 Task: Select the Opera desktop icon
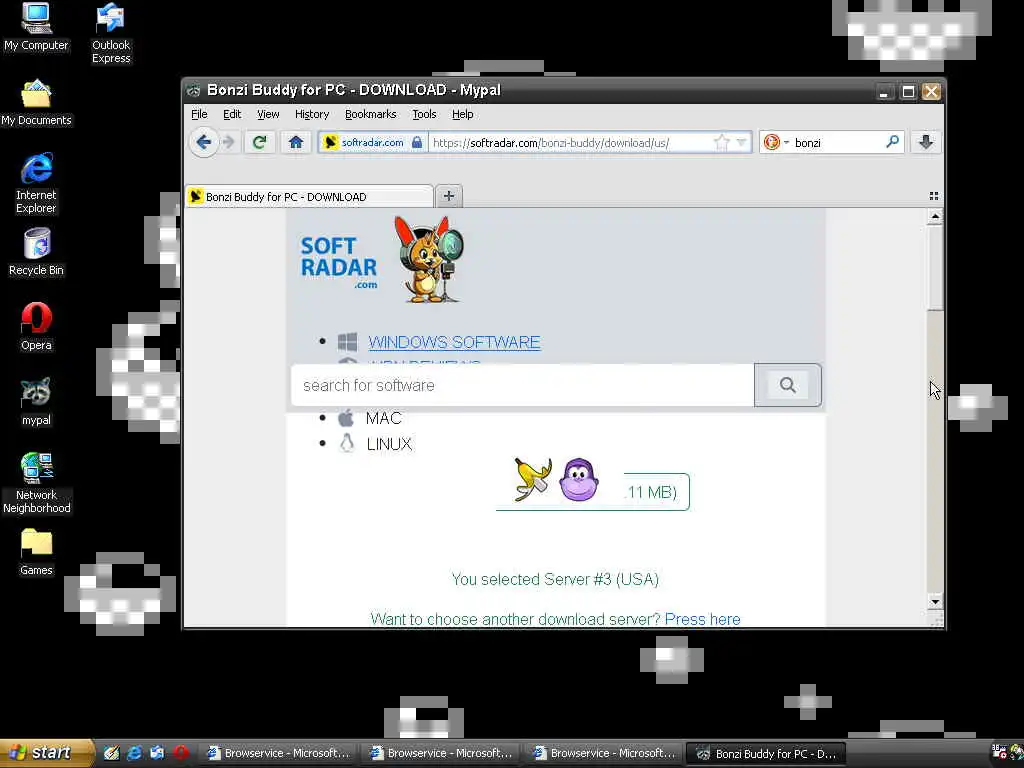point(36,327)
